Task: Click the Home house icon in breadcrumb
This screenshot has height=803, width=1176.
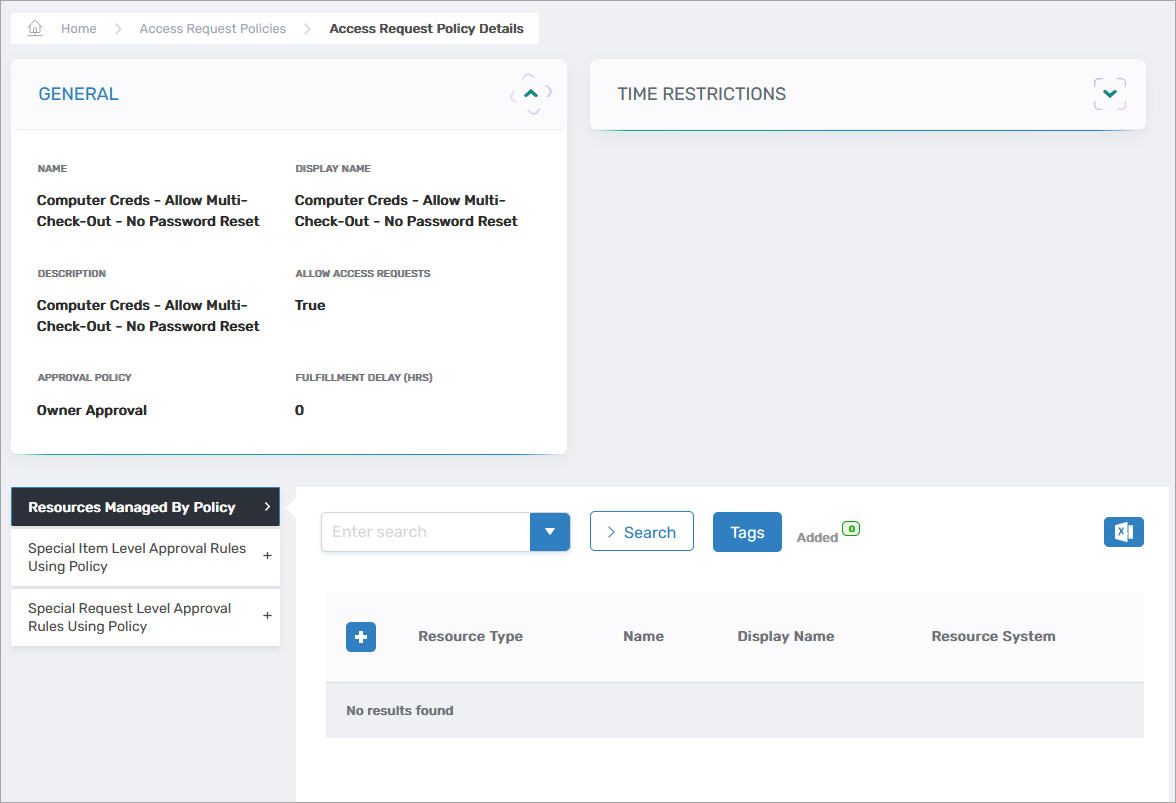Action: tap(35, 29)
